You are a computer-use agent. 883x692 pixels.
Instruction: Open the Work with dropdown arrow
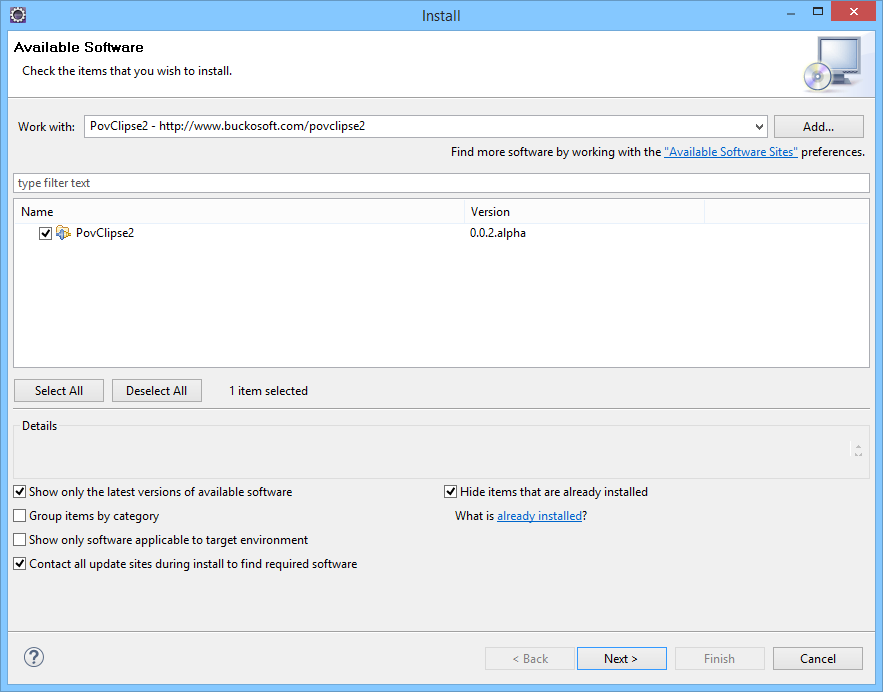(x=759, y=127)
